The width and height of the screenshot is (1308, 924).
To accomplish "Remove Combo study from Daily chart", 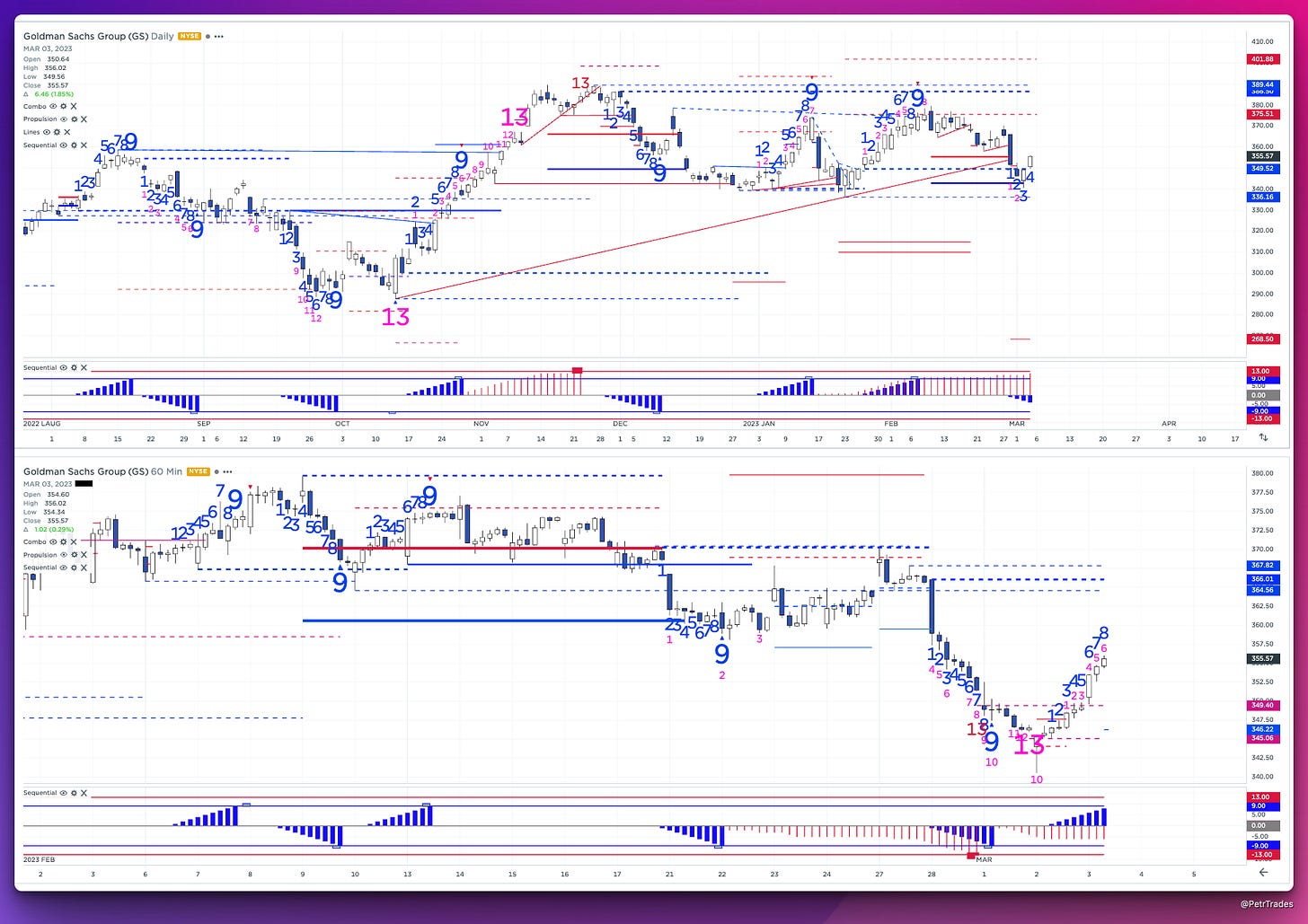I will (74, 106).
